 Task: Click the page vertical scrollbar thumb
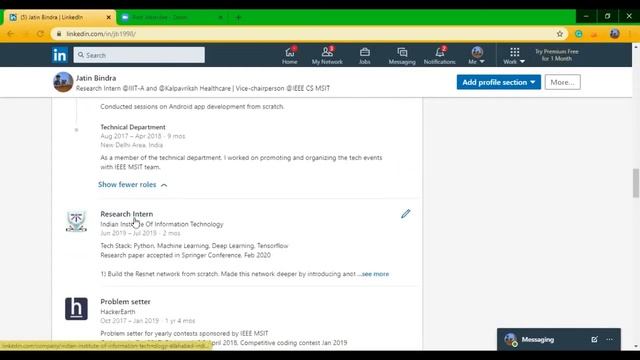tap(636, 182)
